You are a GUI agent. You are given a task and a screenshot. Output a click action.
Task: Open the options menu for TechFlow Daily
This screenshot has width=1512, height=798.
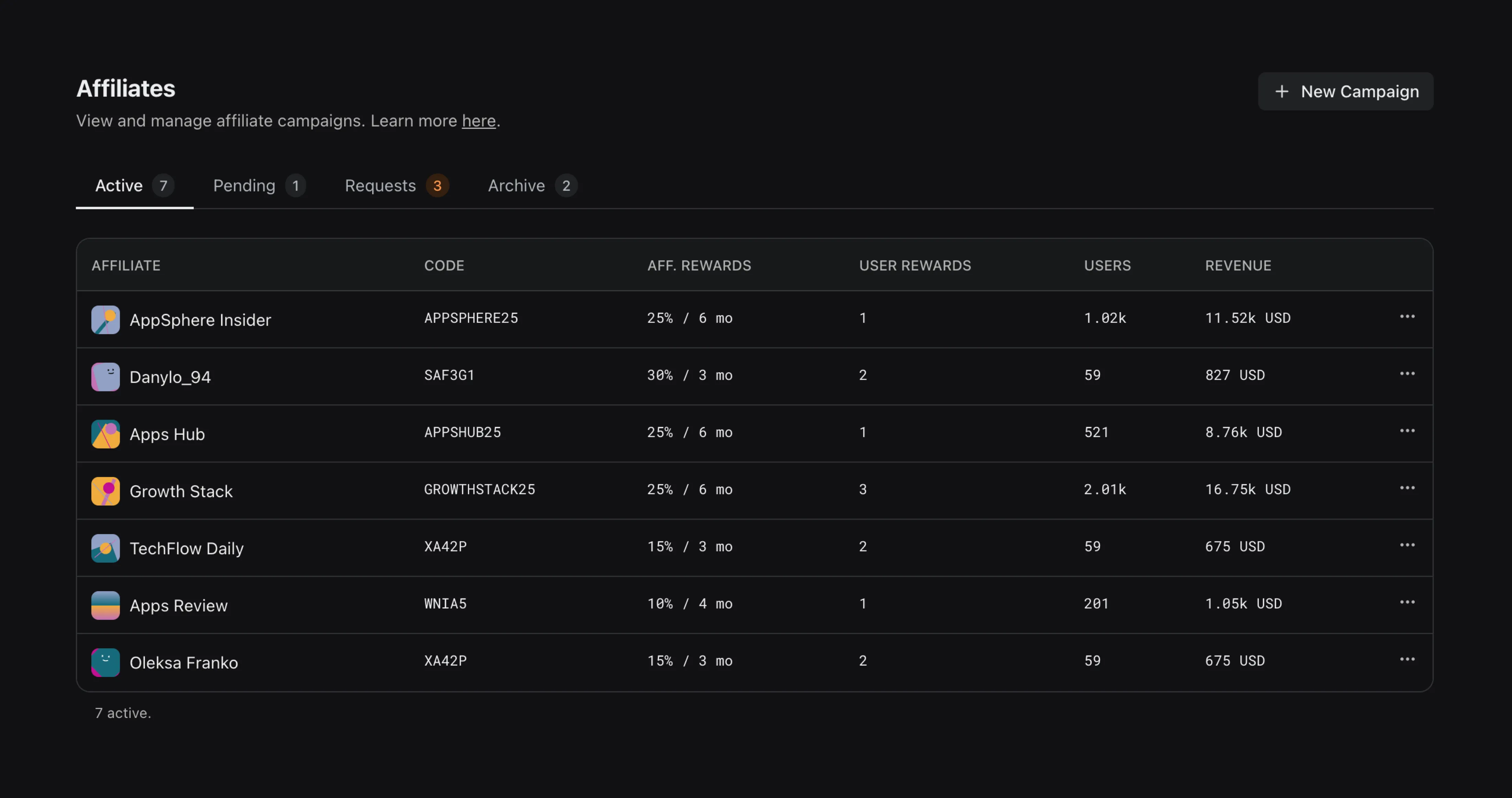point(1408,545)
